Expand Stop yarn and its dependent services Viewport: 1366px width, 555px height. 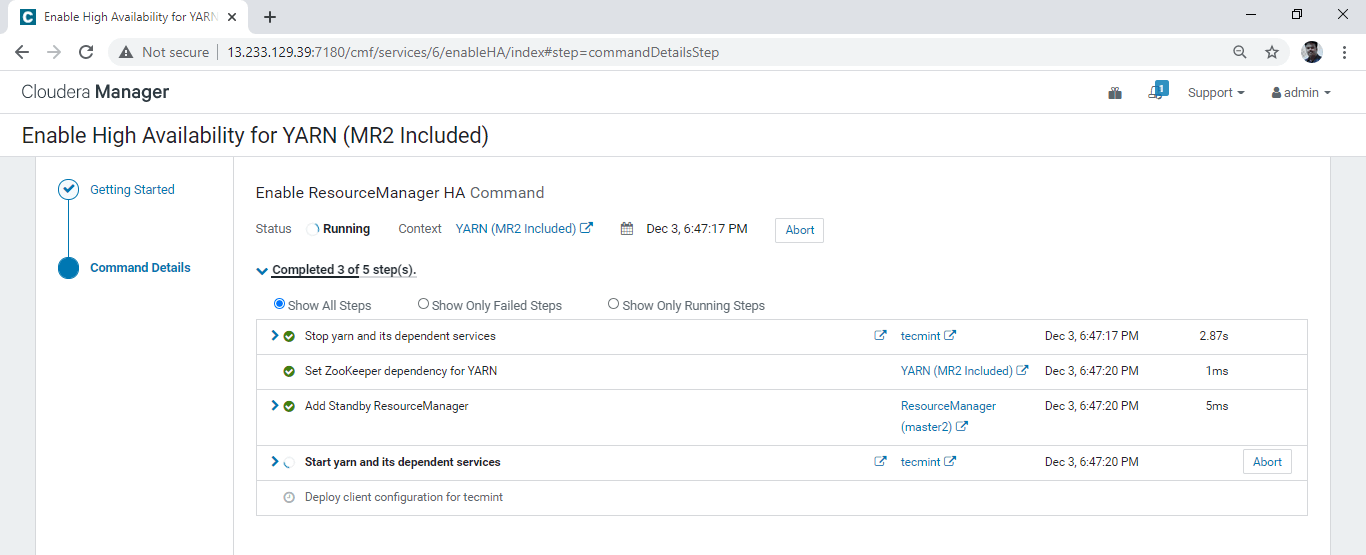[275, 336]
